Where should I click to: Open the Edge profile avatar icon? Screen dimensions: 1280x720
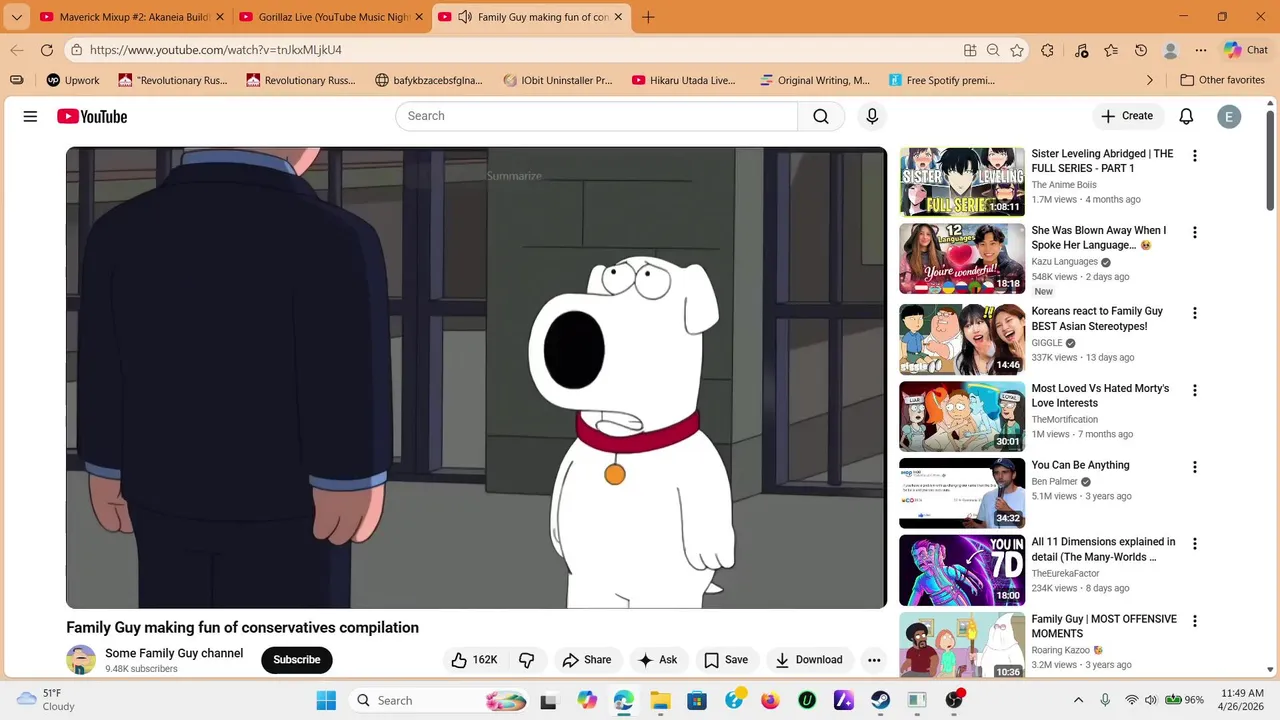(1171, 50)
